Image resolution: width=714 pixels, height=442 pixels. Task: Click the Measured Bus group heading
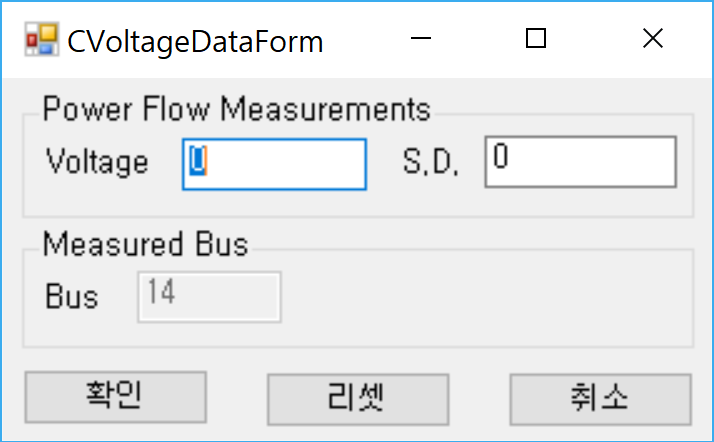[145, 244]
